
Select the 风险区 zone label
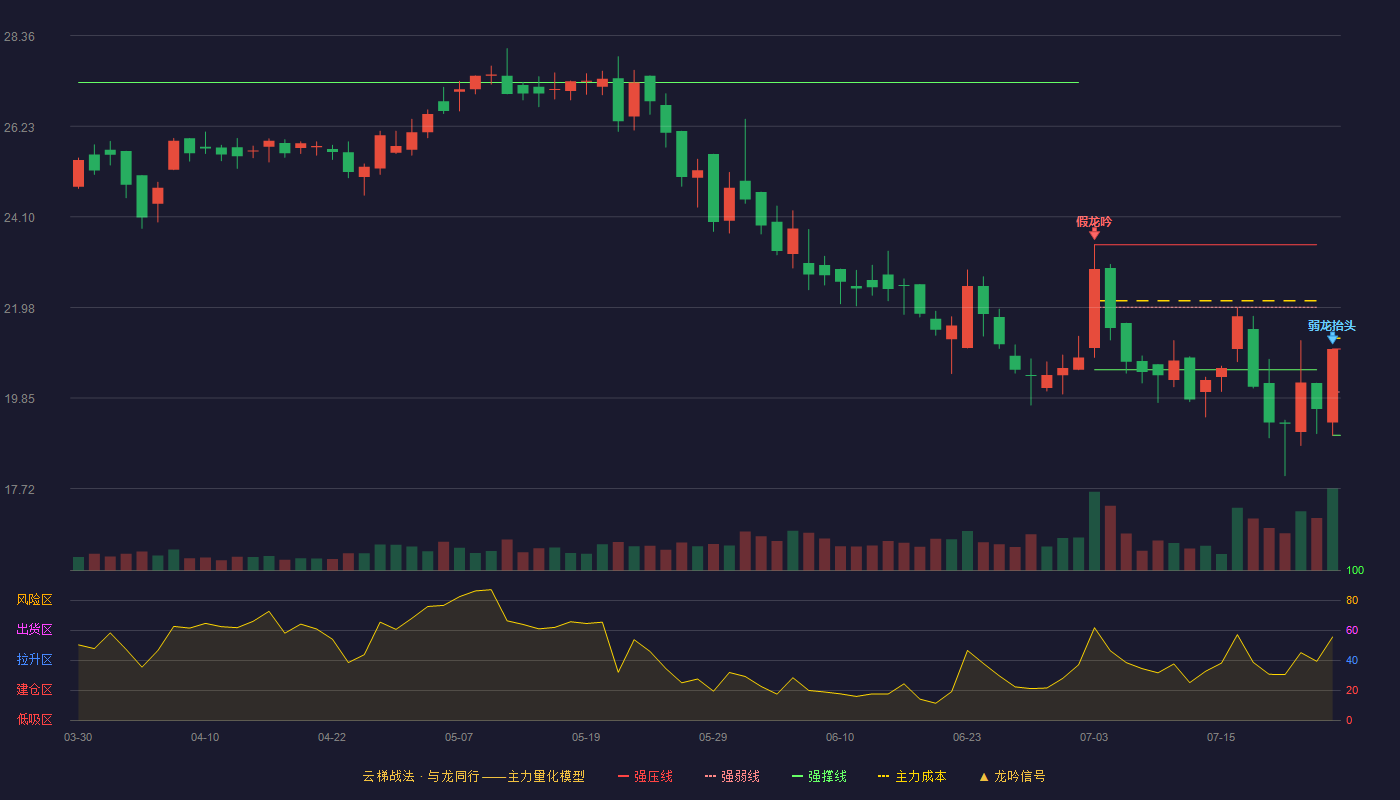[34, 600]
